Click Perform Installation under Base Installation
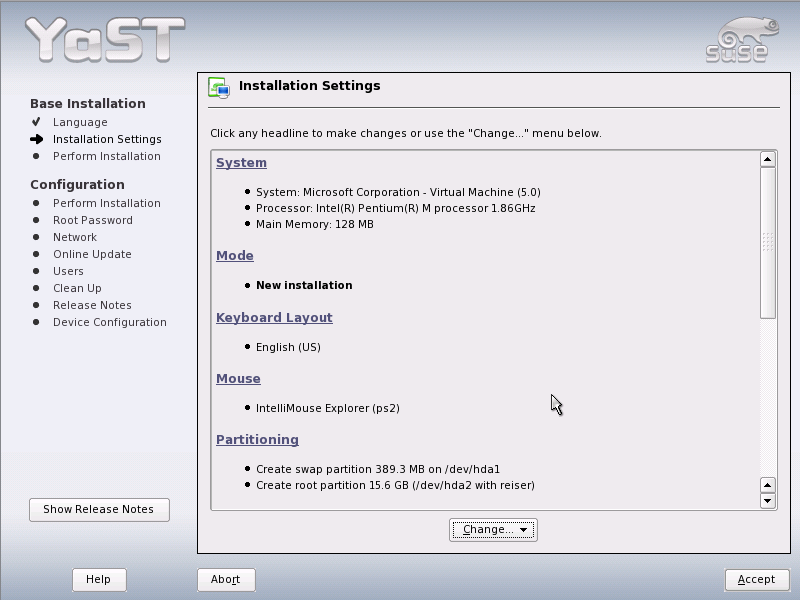The width and height of the screenshot is (800, 600). pyautogui.click(x=107, y=156)
